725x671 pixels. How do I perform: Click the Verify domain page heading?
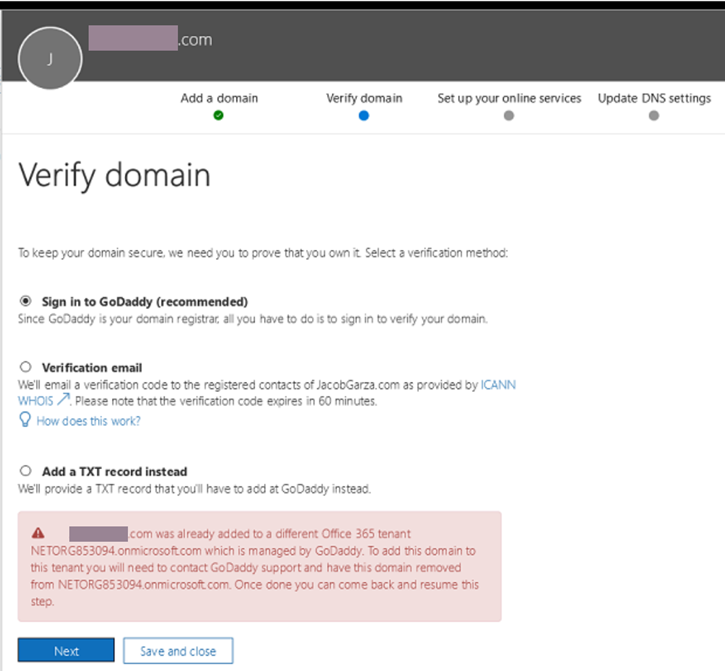click(x=114, y=175)
